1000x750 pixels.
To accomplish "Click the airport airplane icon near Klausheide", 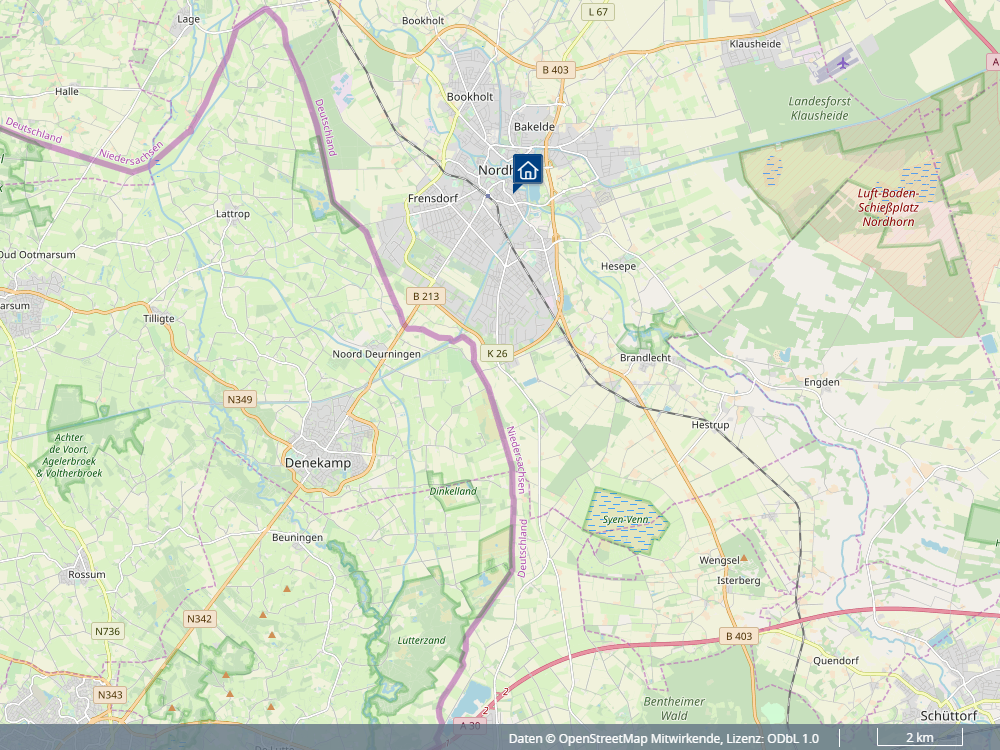I will pos(843,63).
